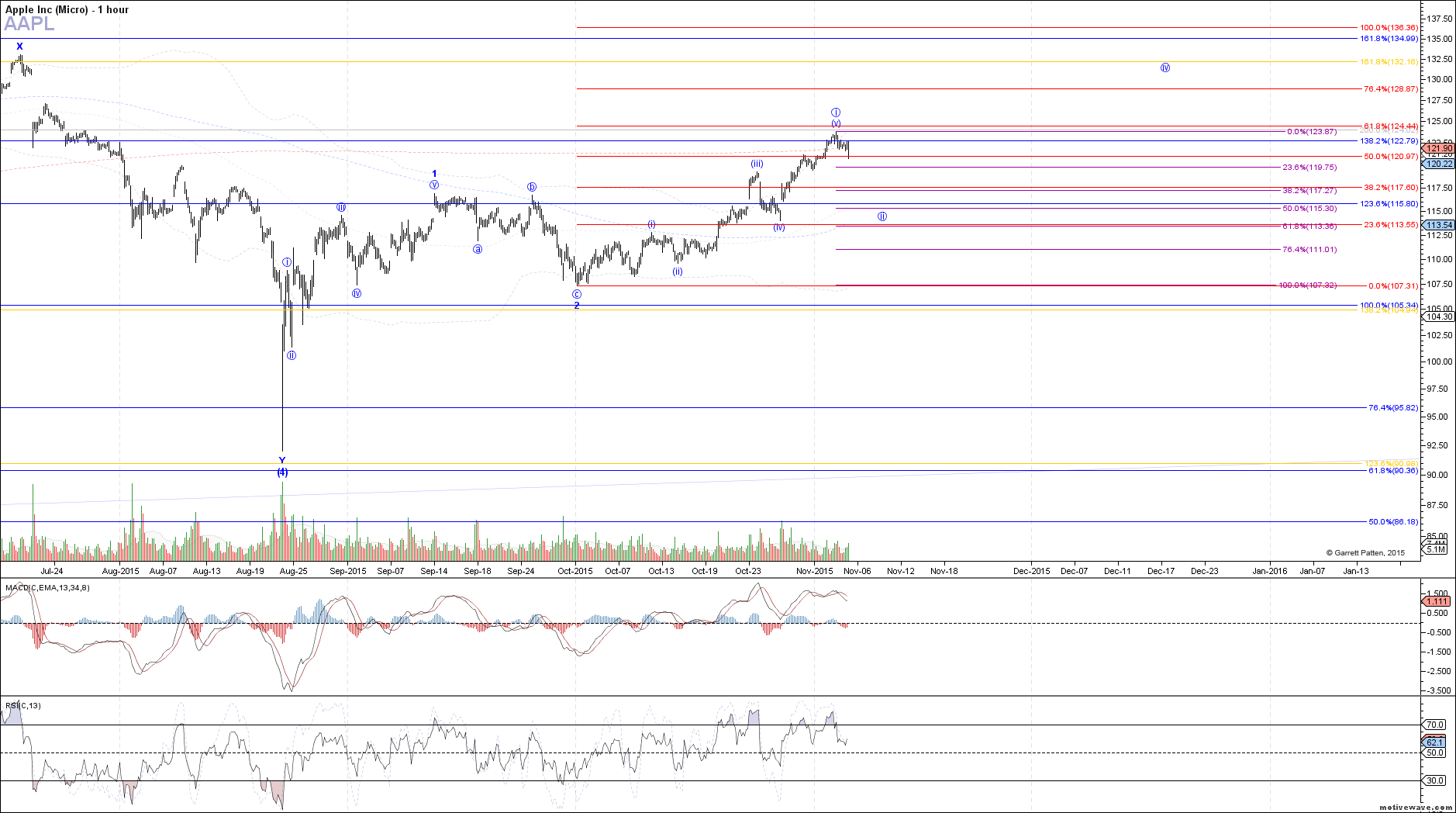This screenshot has height=813, width=1456.
Task: Click the MACD(C,EMA,13,34,8) indicator title
Action: pyautogui.click(x=47, y=588)
